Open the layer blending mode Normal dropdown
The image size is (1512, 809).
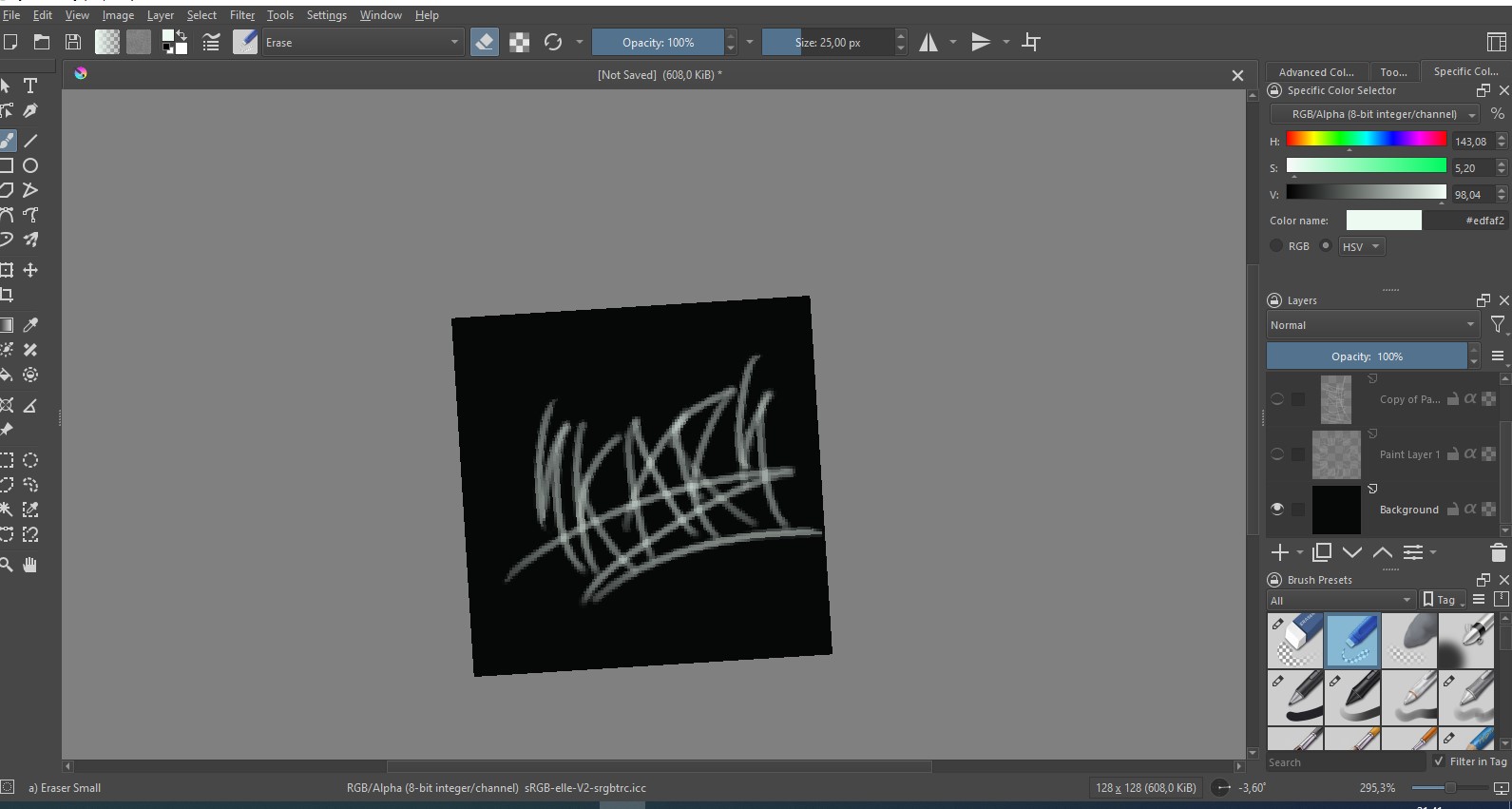coord(1372,325)
